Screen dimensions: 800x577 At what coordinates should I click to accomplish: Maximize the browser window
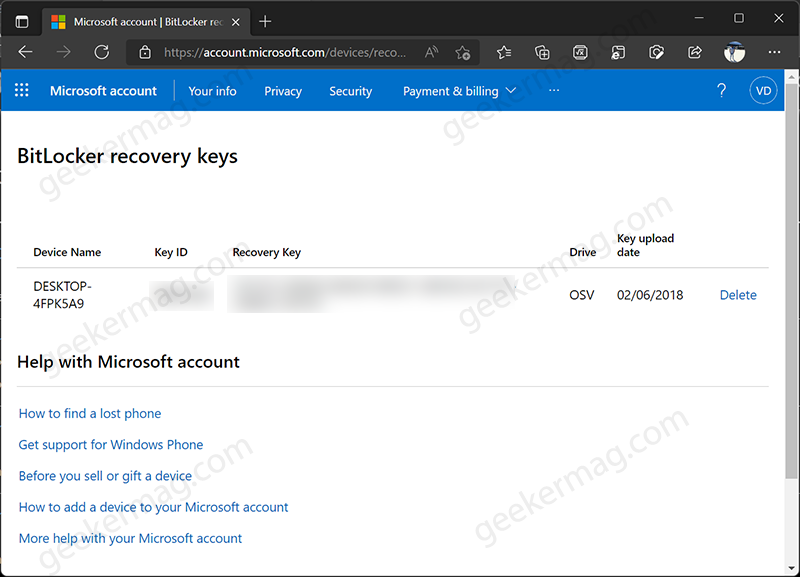(x=739, y=18)
